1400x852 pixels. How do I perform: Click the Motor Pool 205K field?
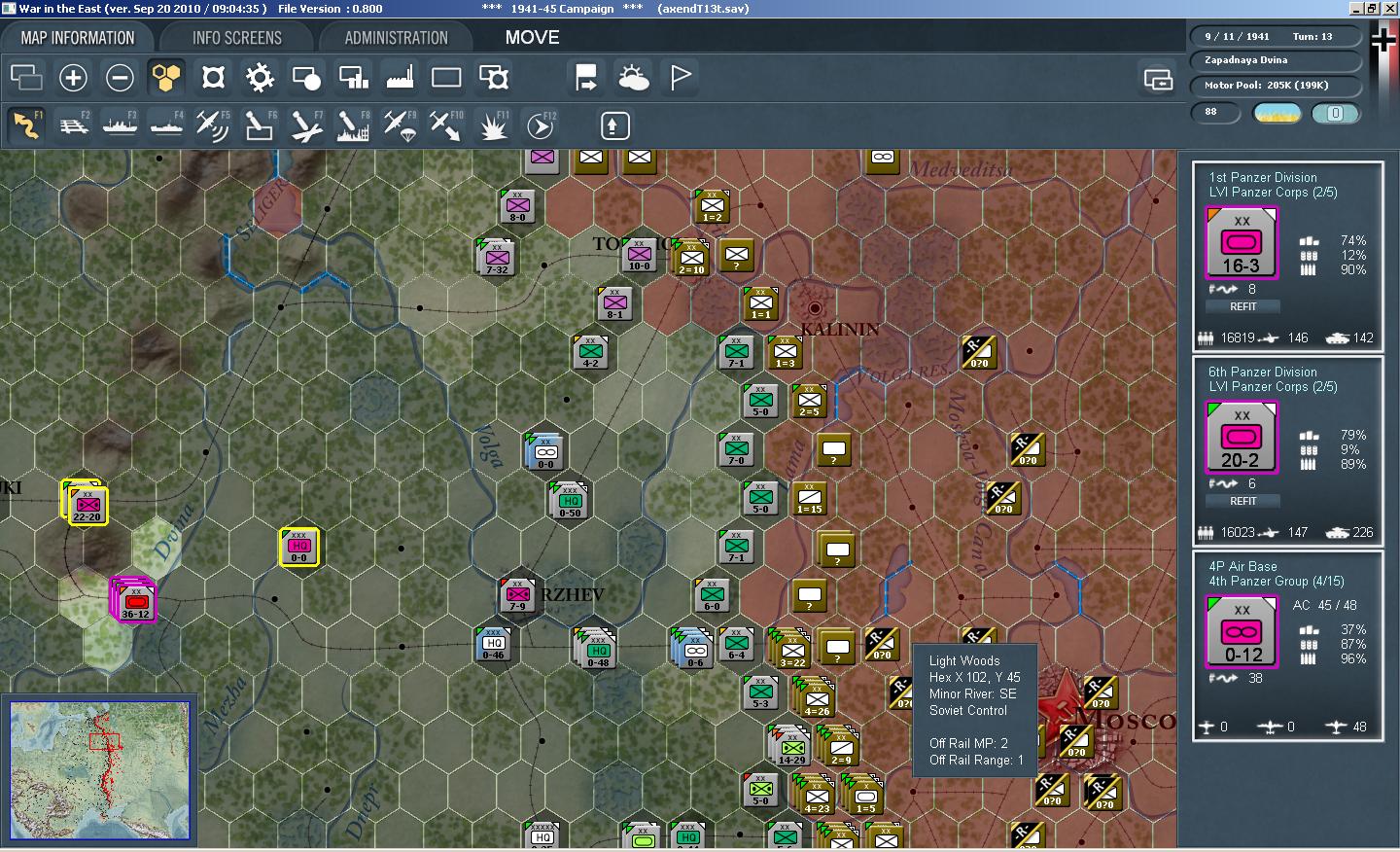[1276, 86]
